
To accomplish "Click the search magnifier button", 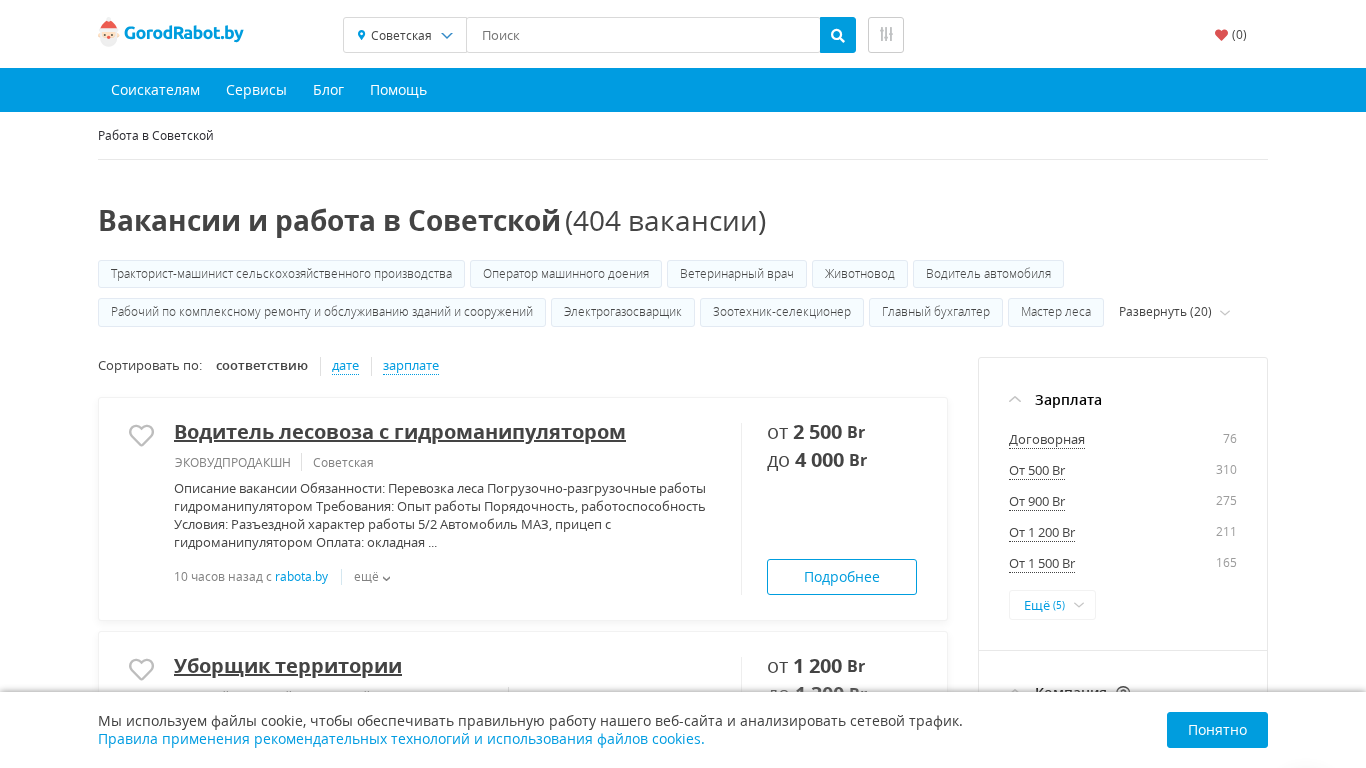I will [838, 35].
